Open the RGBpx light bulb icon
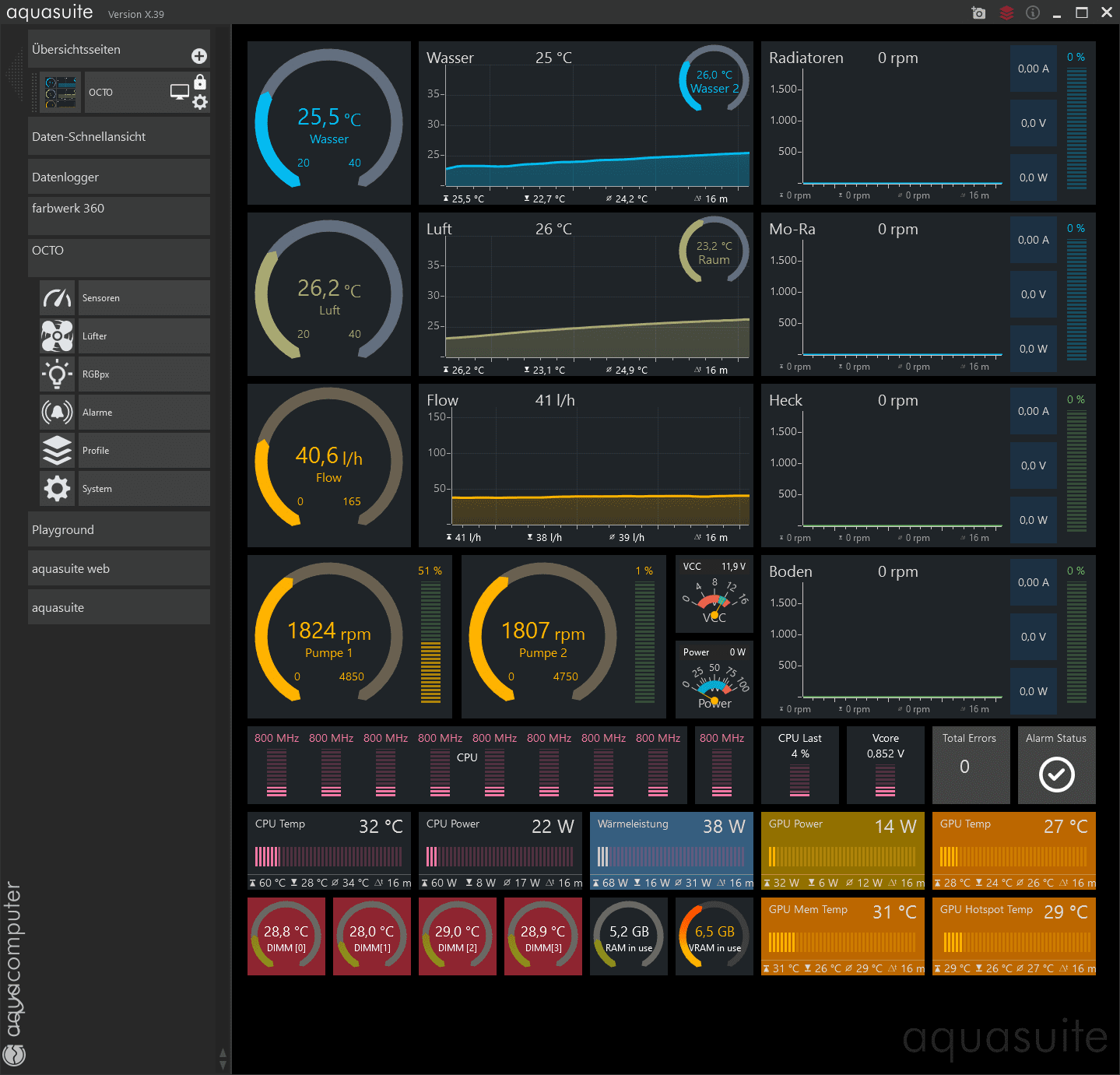Viewport: 1120px width, 1075px height. point(58,374)
